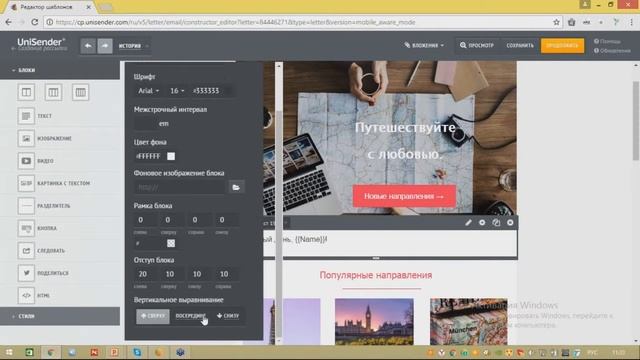The width and height of the screenshot is (640, 360).
Task: Click the Путешествуйте с любовью banner text
Action: (x=405, y=141)
